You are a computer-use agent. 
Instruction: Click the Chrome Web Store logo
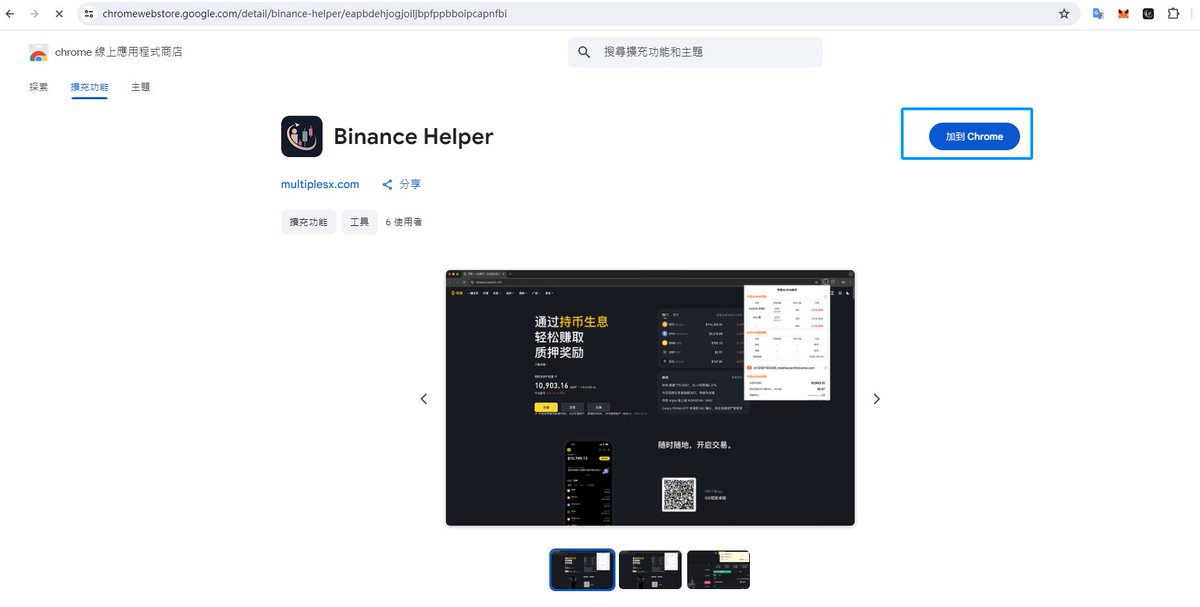click(39, 52)
